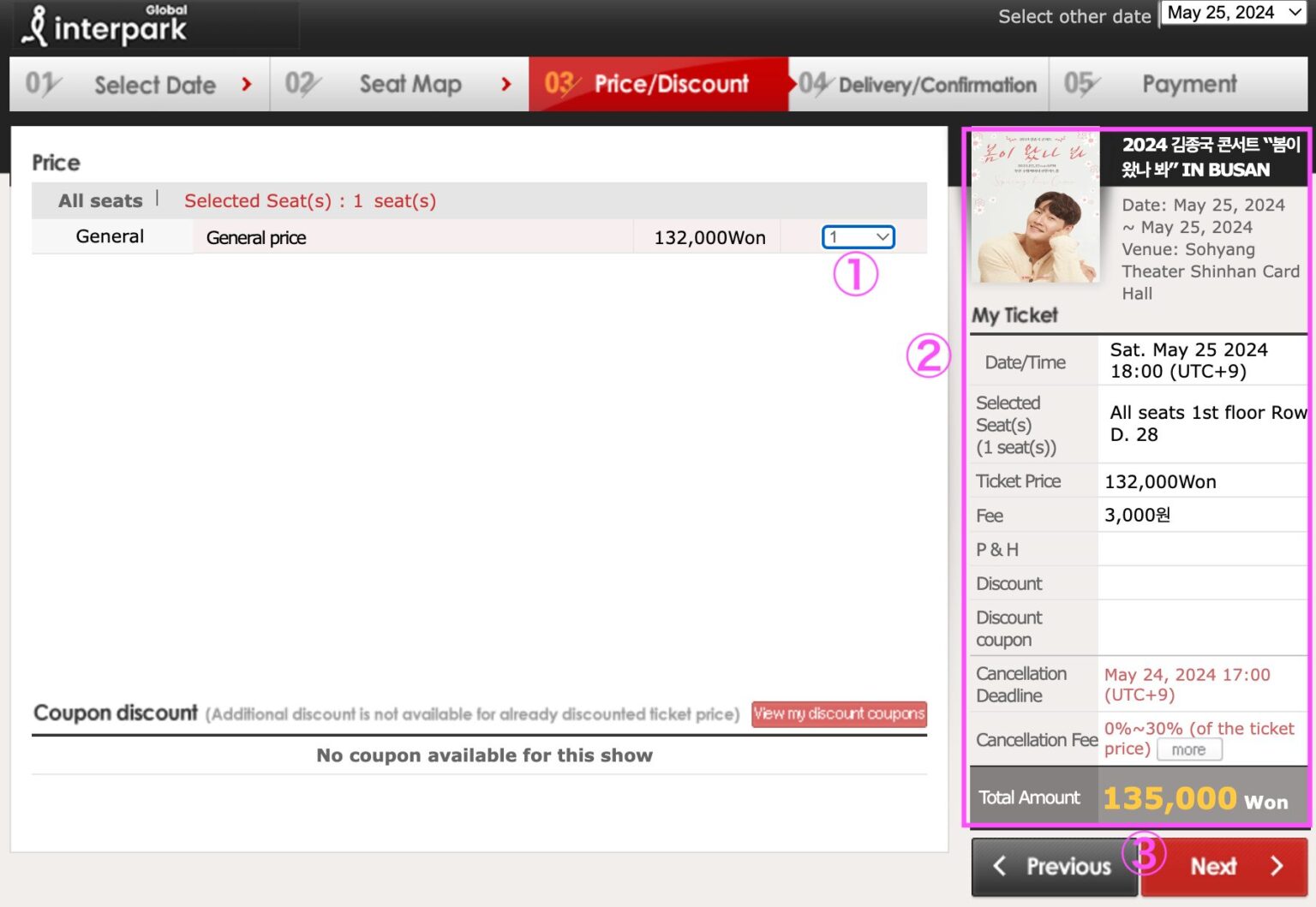The height and width of the screenshot is (907, 1316).
Task: Click the right chevron on the Next button
Action: coord(1277,866)
